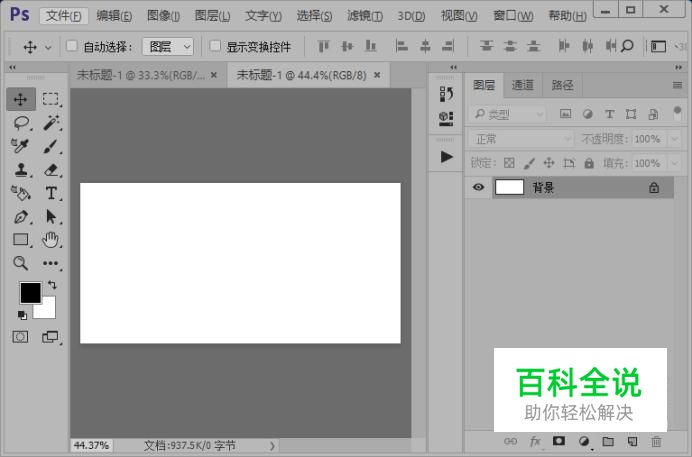Expand the 填充 fill dropdown arrow
Image resolution: width=692 pixels, height=457 pixels.
675,164
